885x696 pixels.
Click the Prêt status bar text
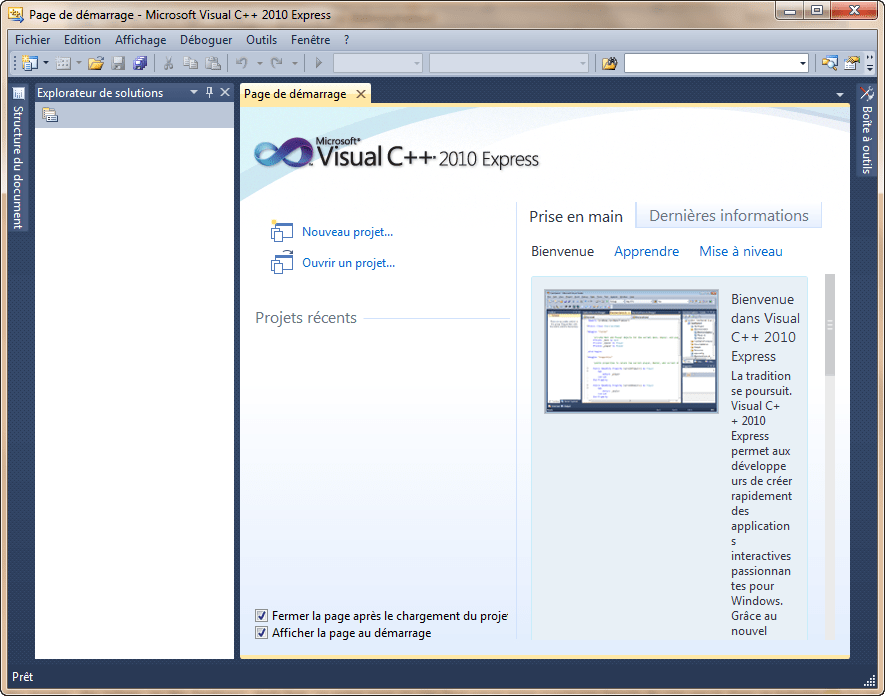pyautogui.click(x=23, y=676)
